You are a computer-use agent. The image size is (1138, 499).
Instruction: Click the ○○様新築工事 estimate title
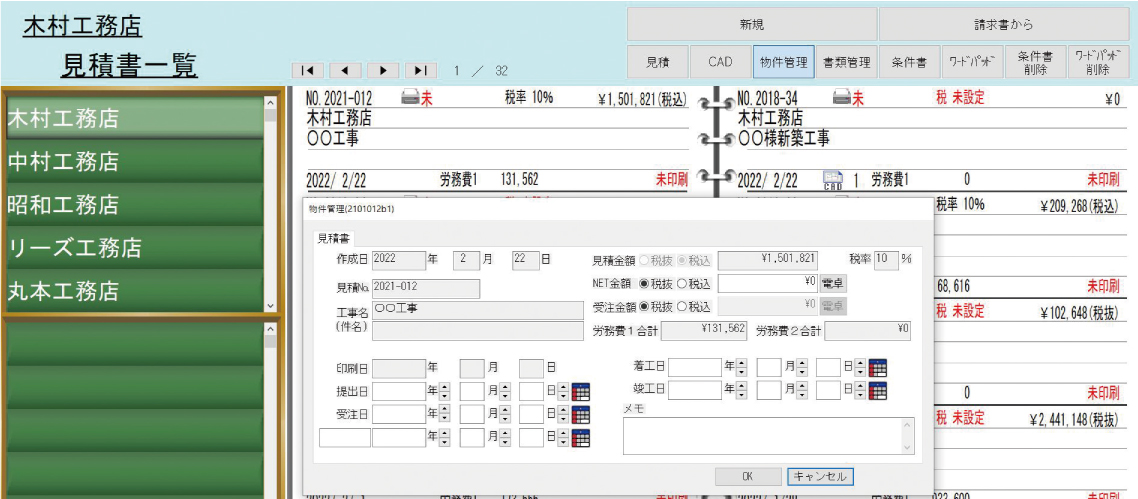(783, 138)
